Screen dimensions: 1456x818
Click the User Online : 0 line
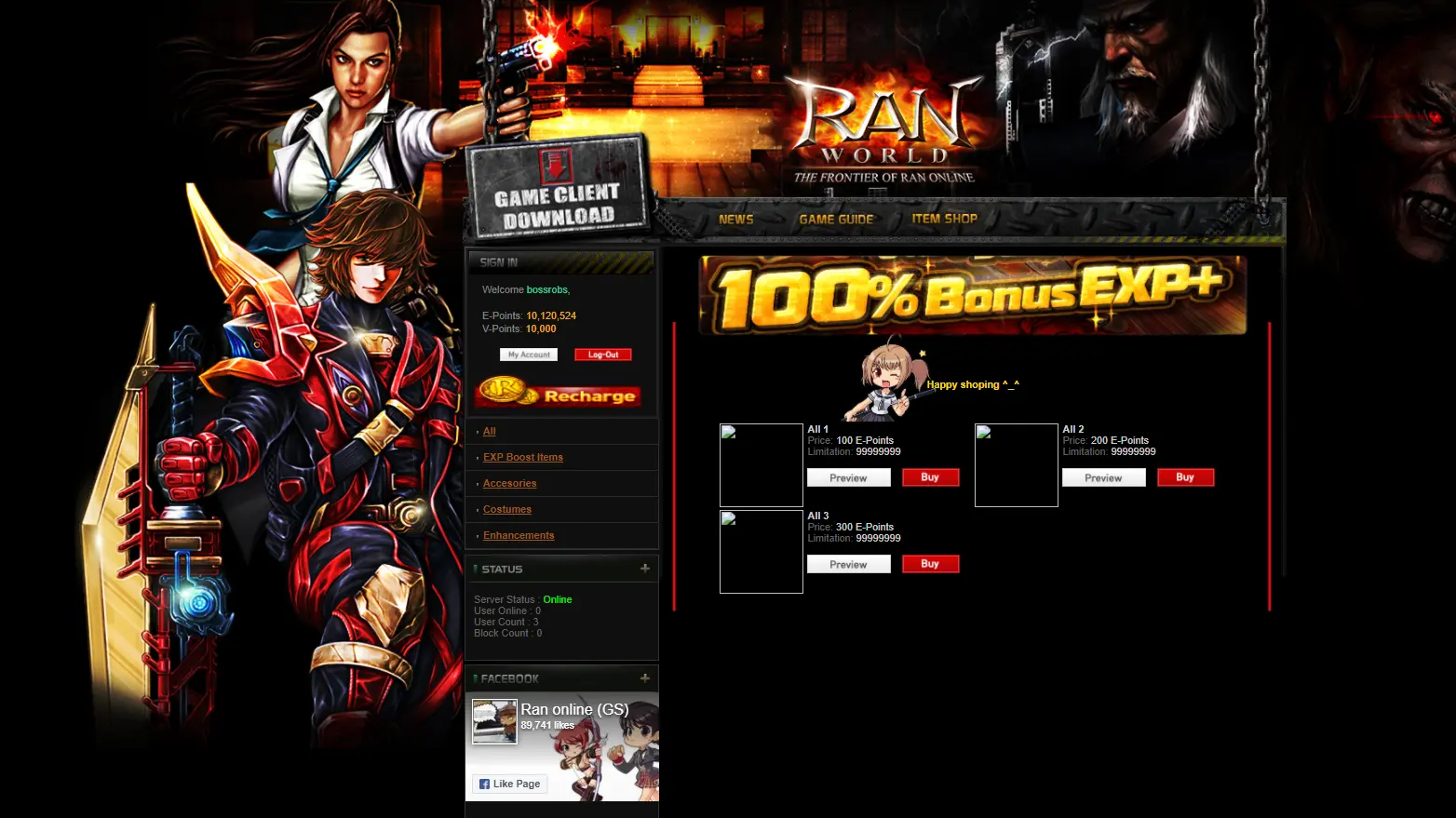[507, 610]
